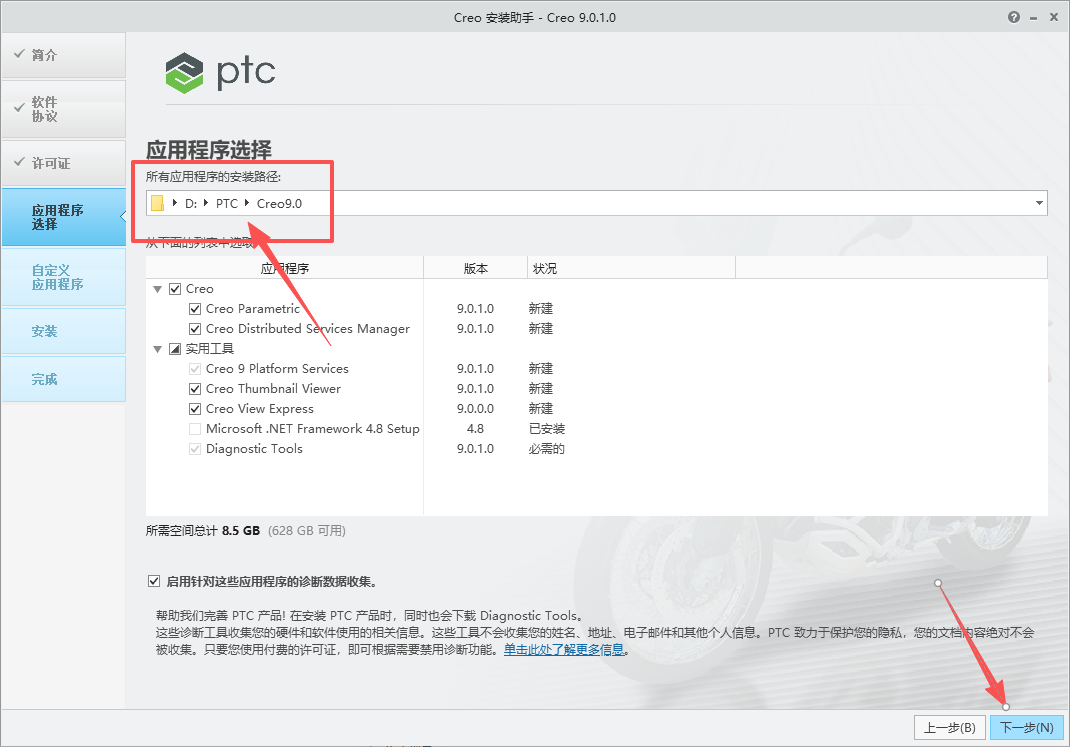Collapse the Creo tree node
Viewport: 1070px width, 747px height.
point(157,288)
